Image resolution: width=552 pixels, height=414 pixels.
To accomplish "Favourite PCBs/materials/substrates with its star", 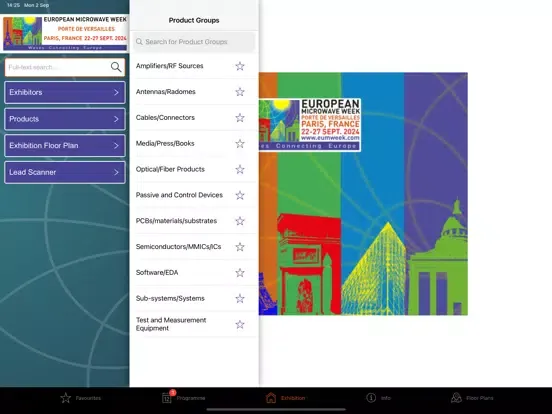I will 240,221.
